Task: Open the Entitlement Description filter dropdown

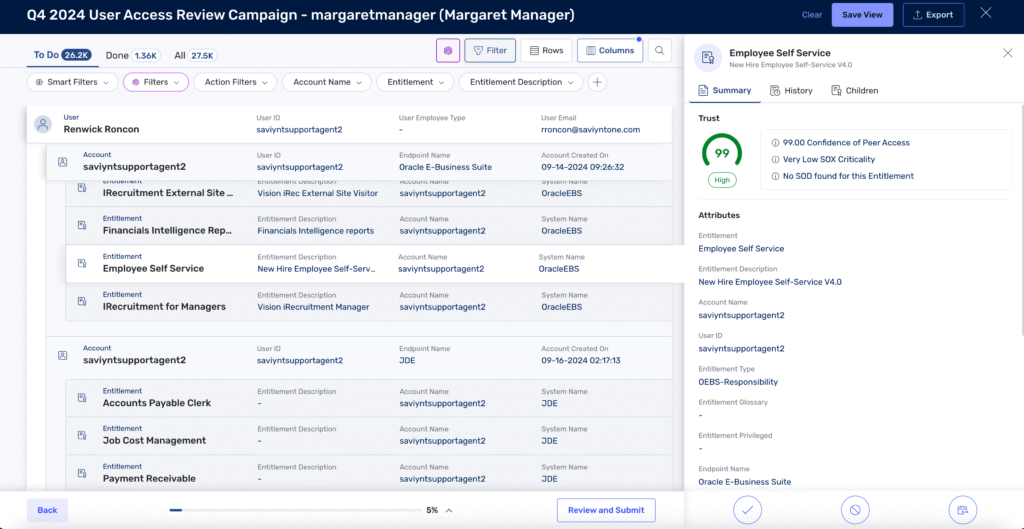Action: click(521, 82)
